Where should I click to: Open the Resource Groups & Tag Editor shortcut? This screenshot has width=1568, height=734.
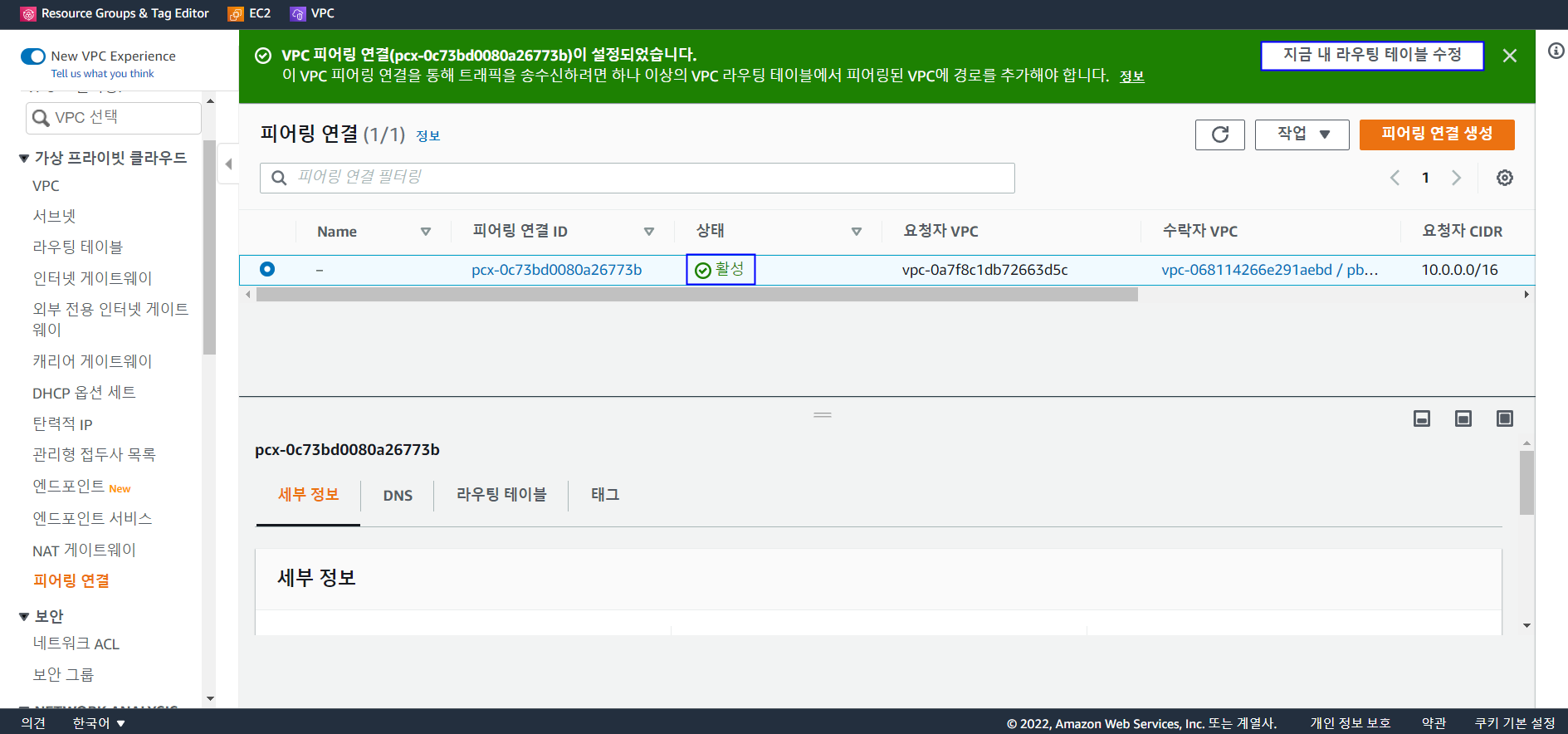pos(115,13)
